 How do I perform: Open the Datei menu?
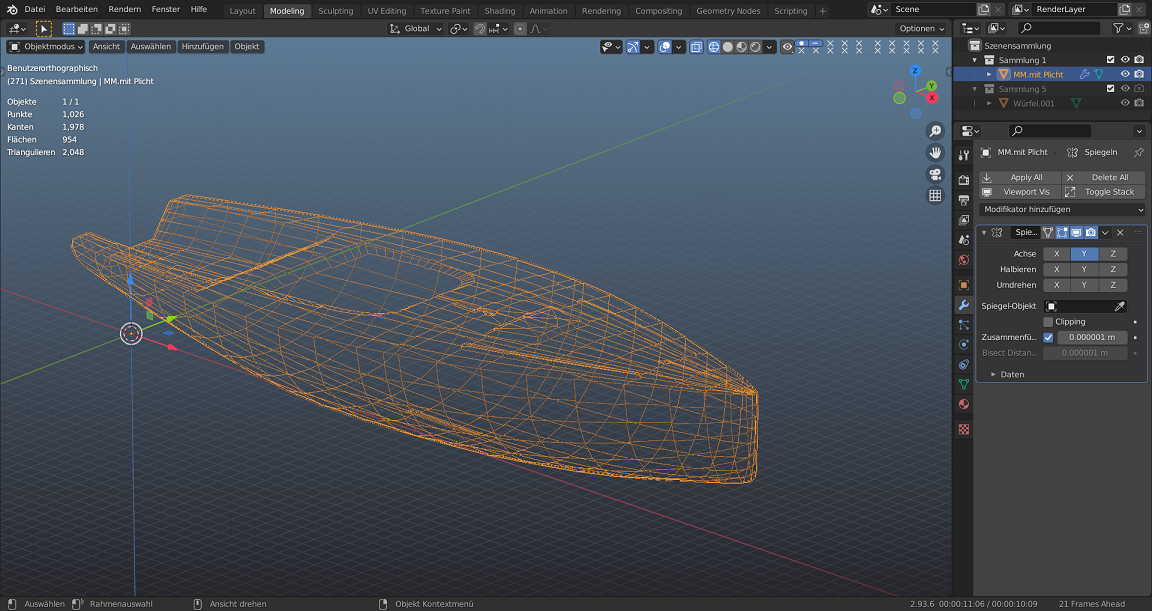(x=35, y=10)
